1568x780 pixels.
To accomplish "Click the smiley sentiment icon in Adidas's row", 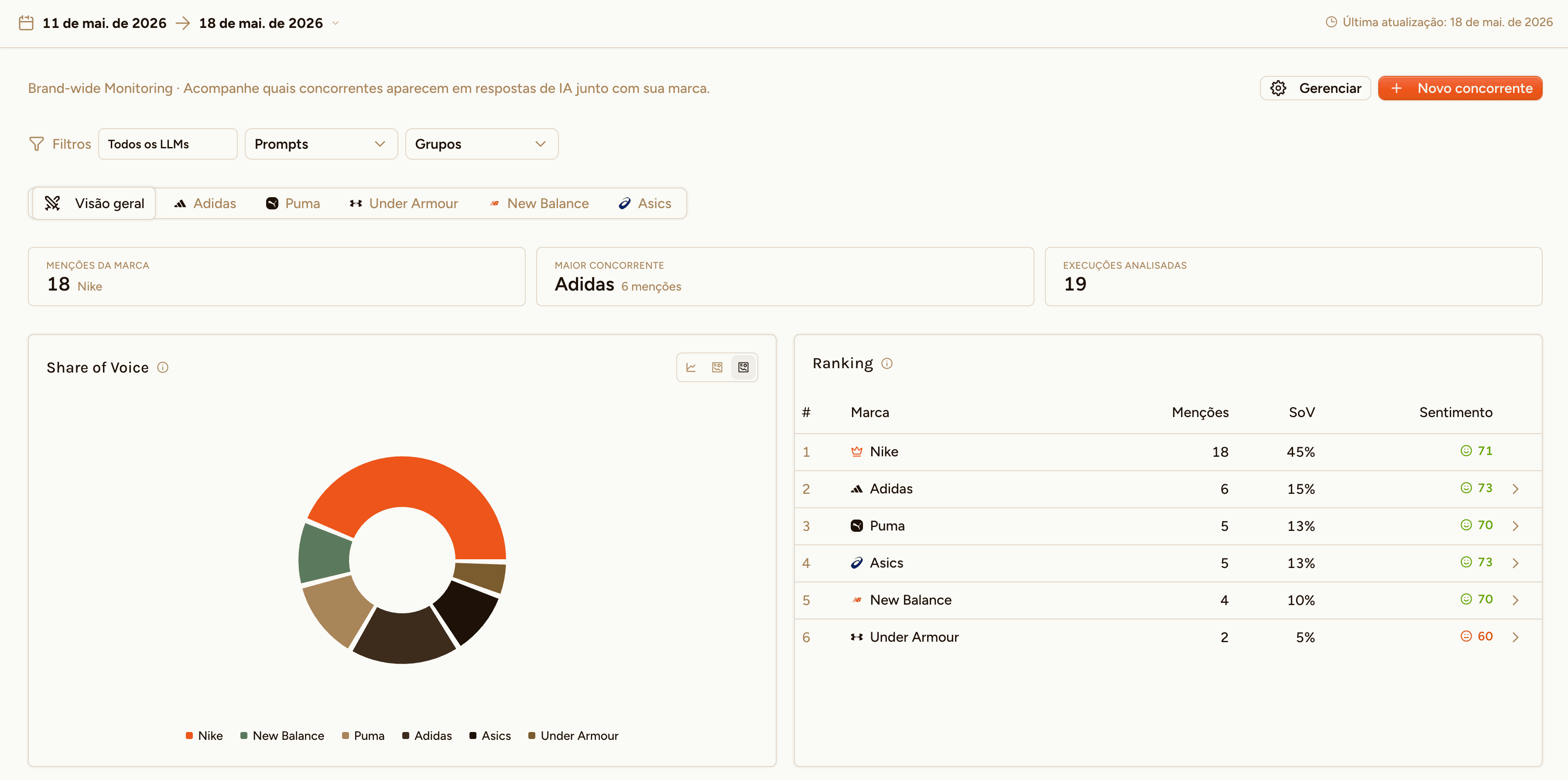I will (x=1466, y=488).
